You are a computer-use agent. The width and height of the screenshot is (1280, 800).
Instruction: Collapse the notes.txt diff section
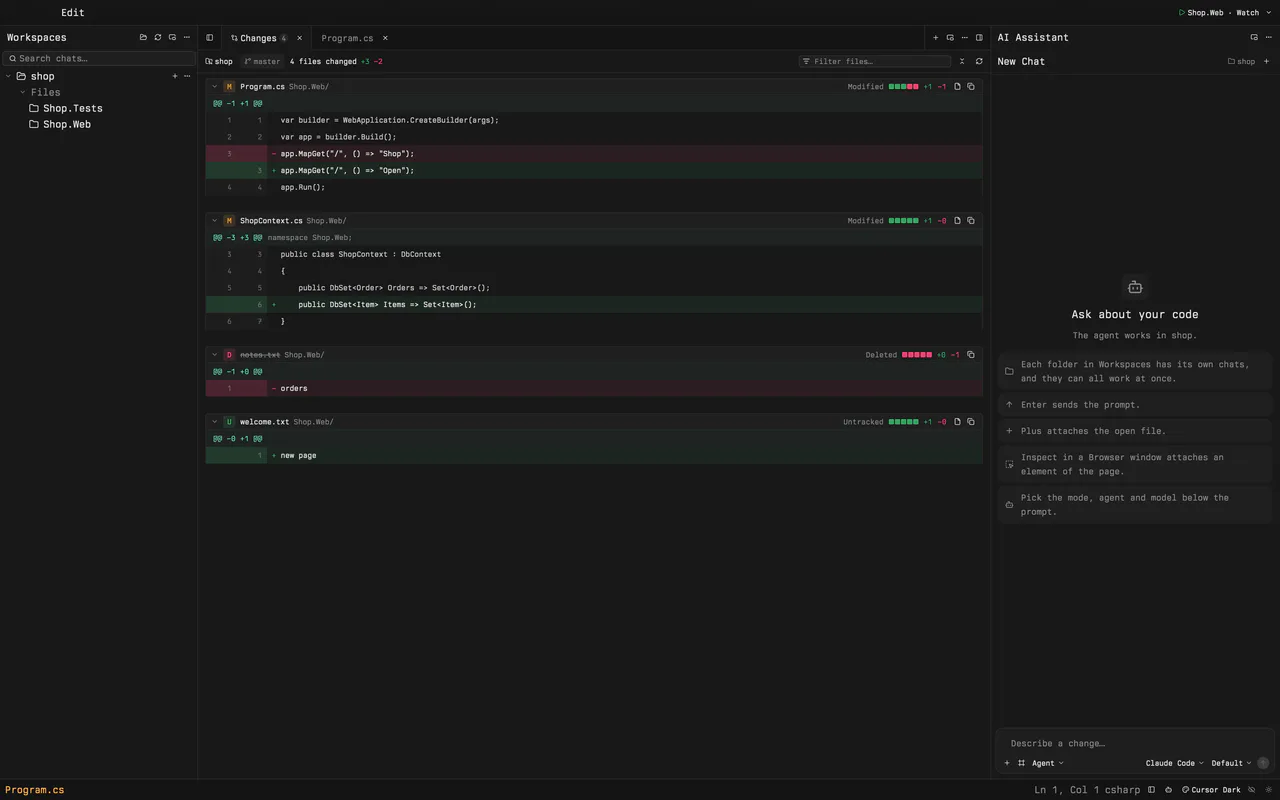pos(215,355)
